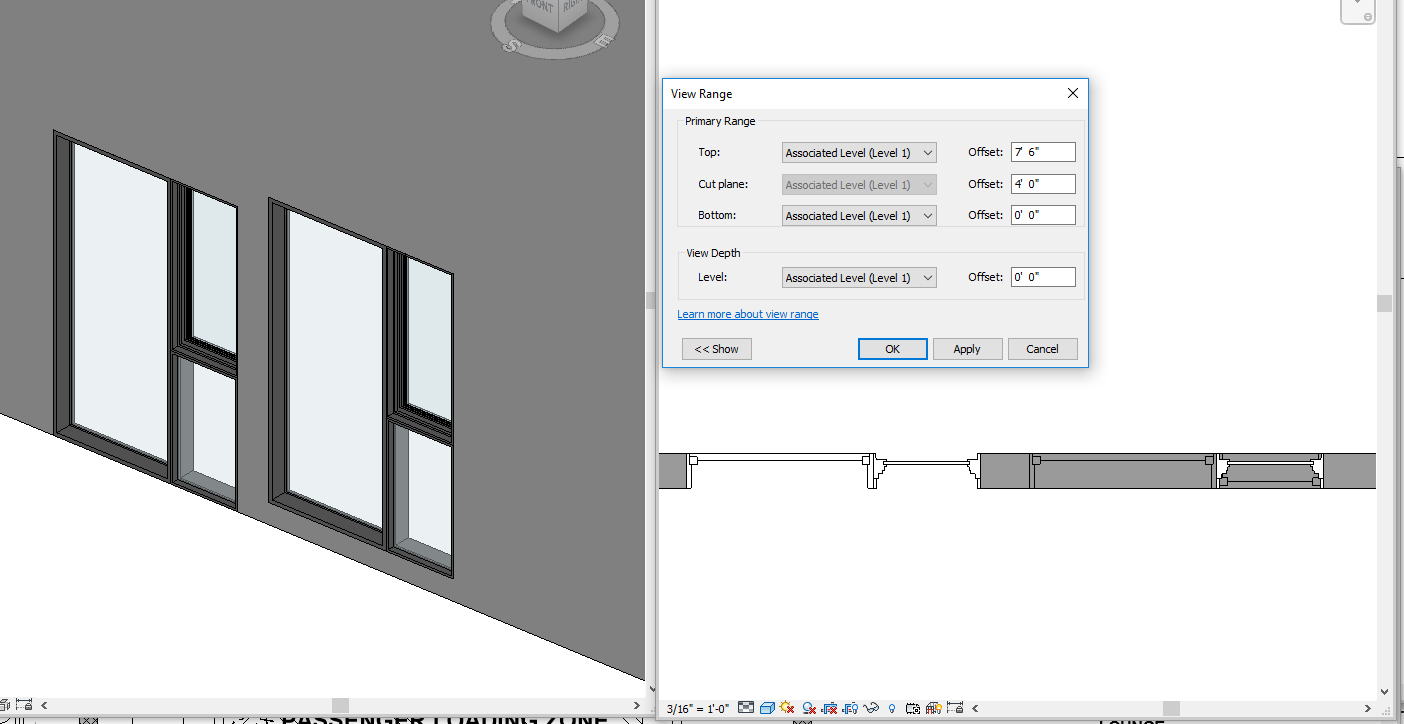Click the Reveal Hidden Elements lightbulb
The height and width of the screenshot is (724, 1404).
click(891, 707)
